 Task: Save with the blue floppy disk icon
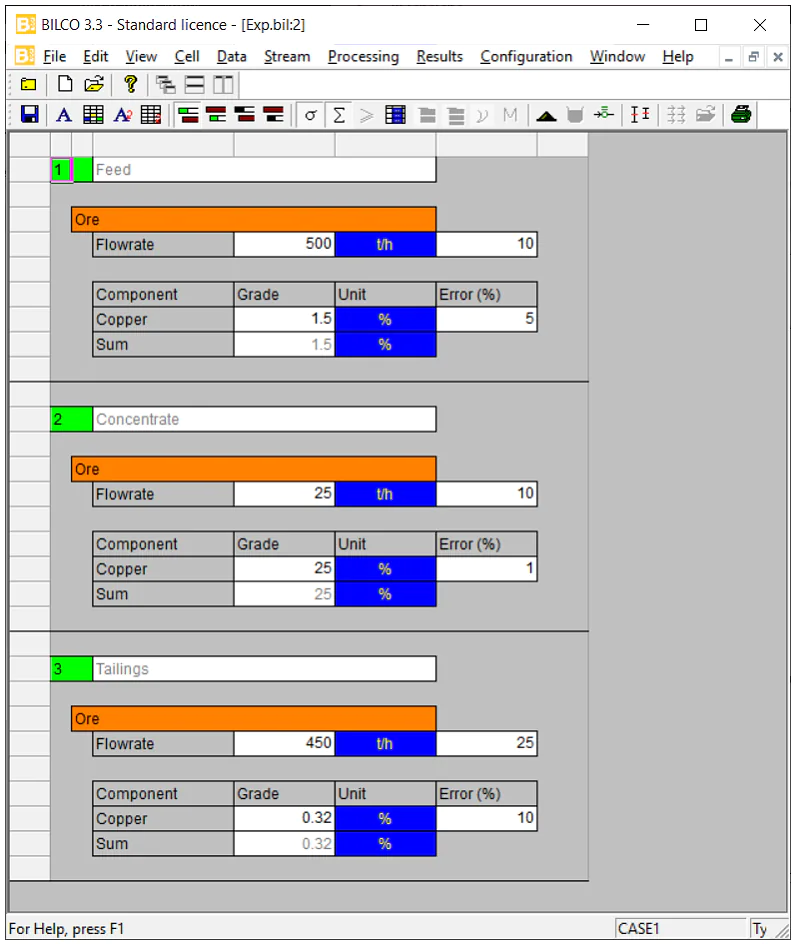(x=30, y=114)
